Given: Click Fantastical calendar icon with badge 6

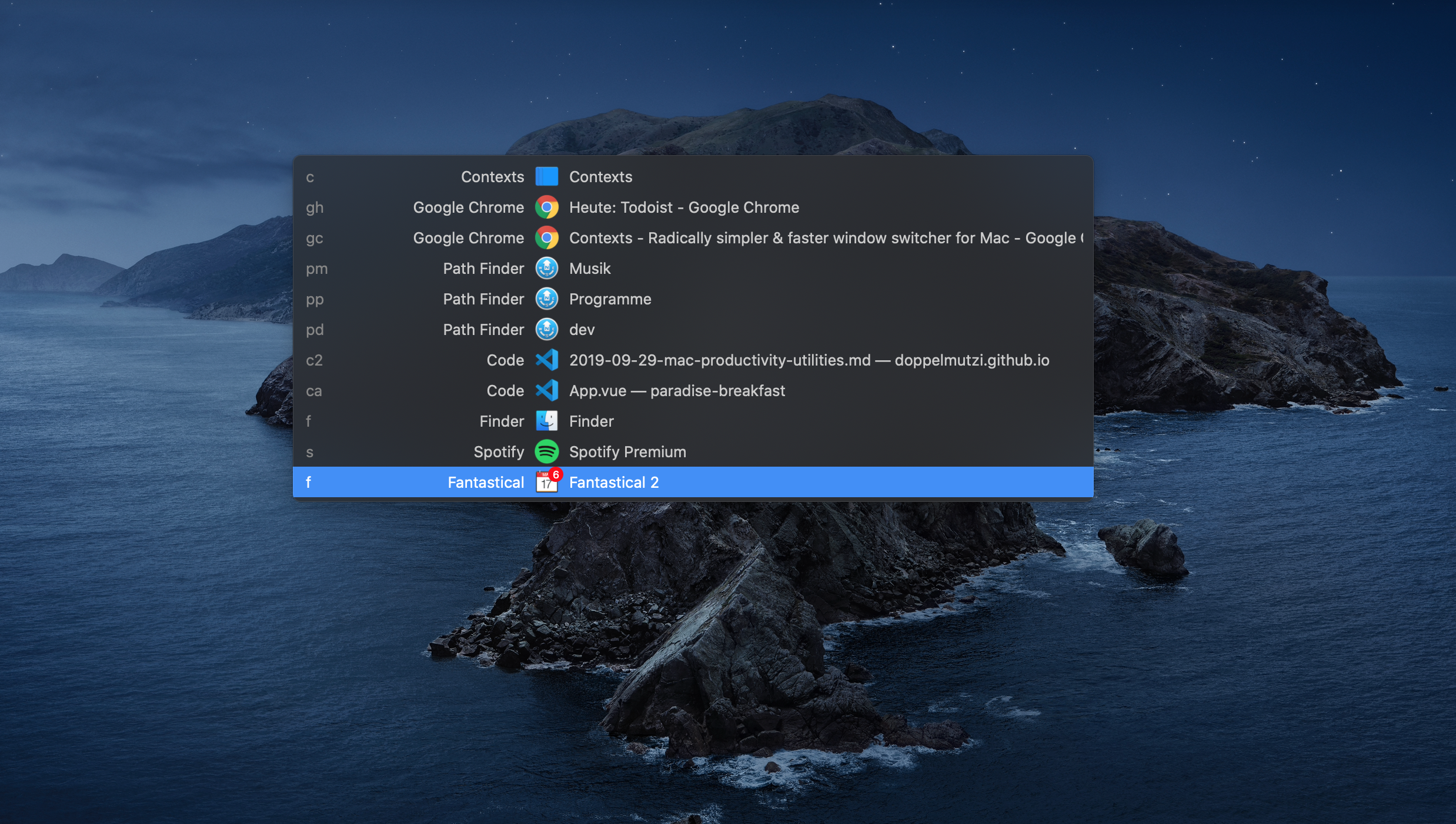Looking at the screenshot, I should (548, 481).
